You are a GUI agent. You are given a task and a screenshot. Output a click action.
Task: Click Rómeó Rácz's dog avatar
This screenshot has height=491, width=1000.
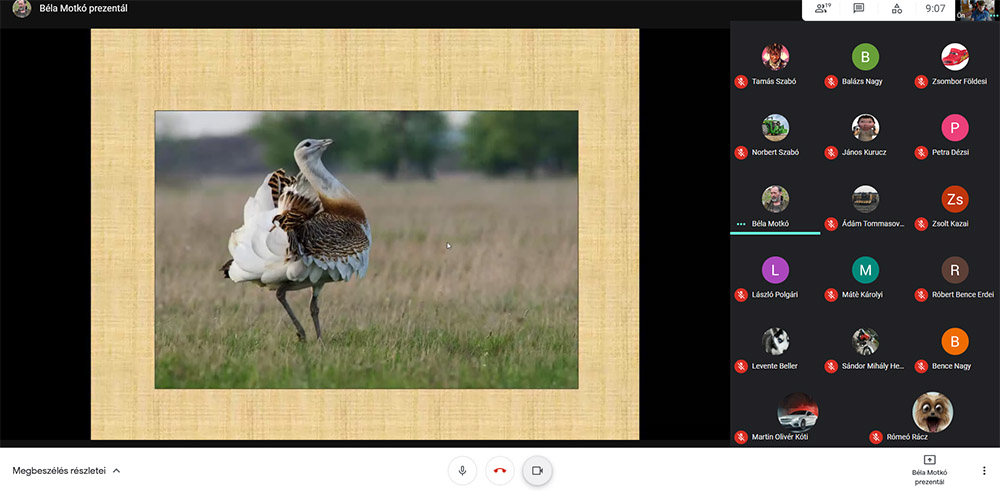pos(932,413)
